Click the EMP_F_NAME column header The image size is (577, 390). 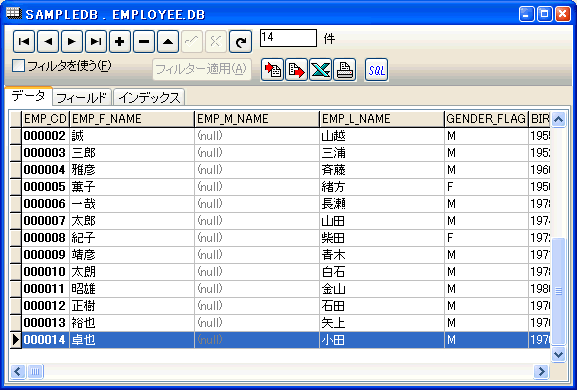[132, 119]
